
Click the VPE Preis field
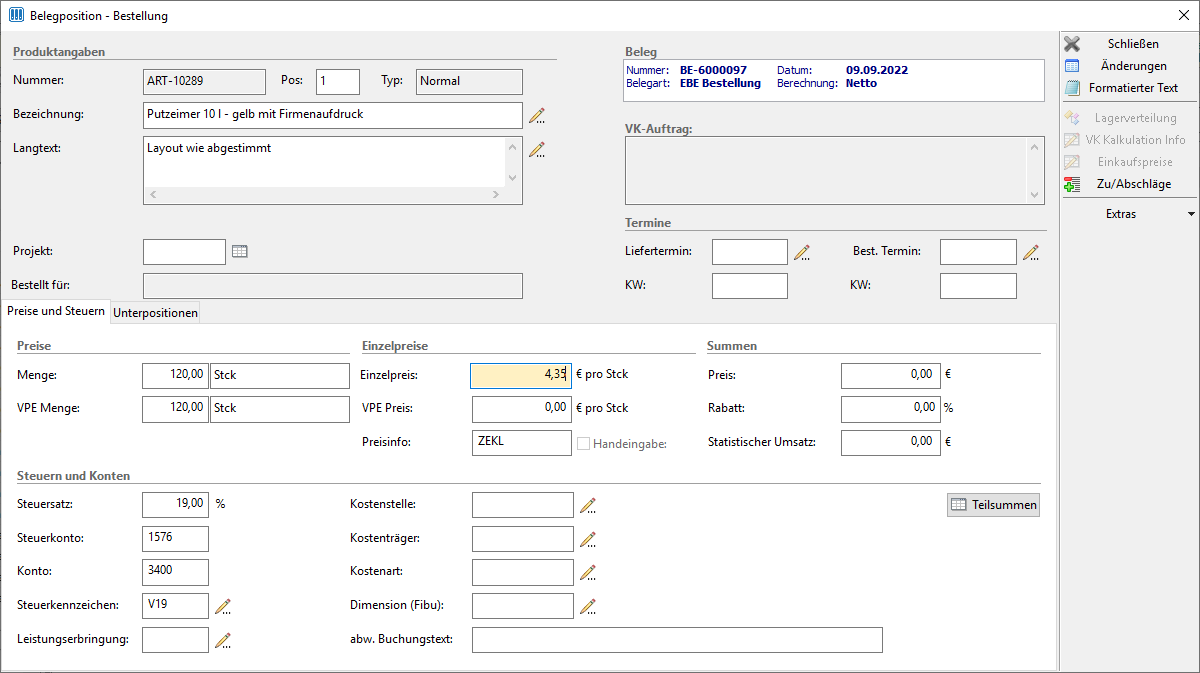521,409
